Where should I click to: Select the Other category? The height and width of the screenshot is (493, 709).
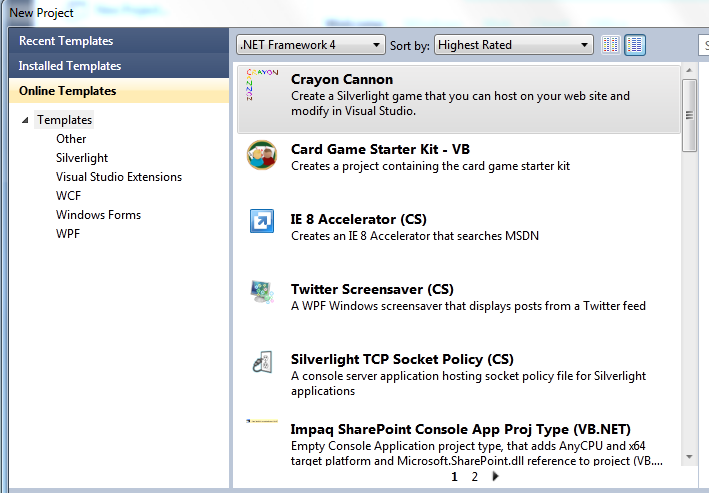pos(71,139)
